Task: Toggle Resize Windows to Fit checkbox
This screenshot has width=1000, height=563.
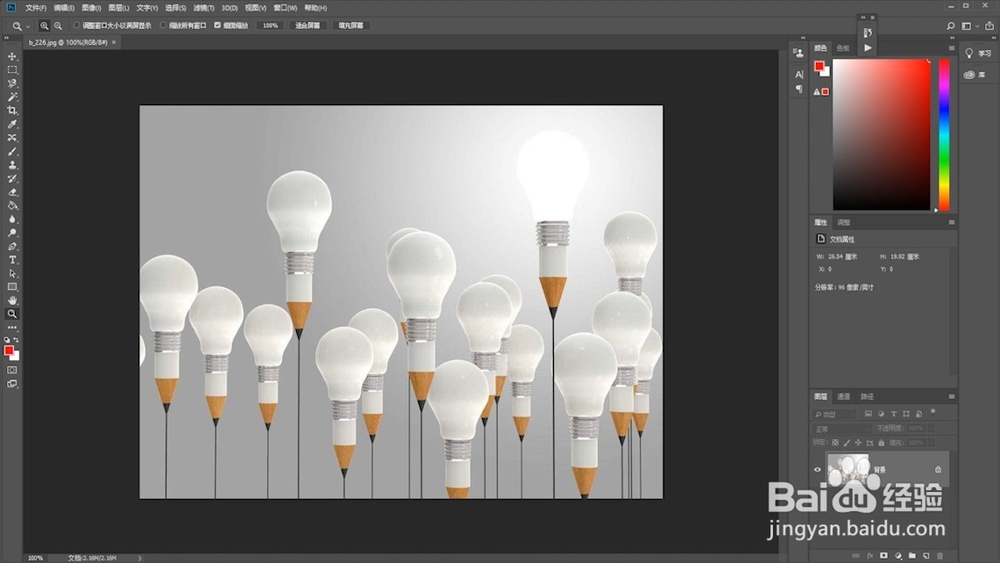Action: click(77, 26)
